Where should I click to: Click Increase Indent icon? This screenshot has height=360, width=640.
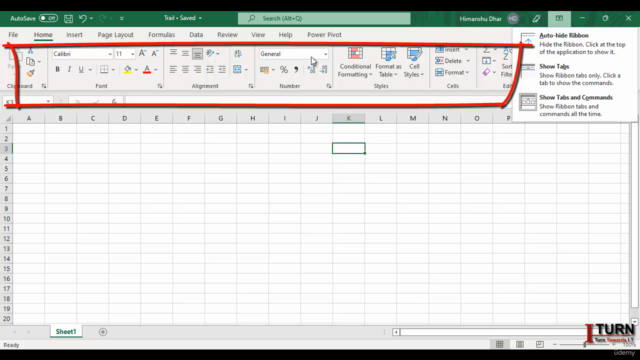[222, 70]
